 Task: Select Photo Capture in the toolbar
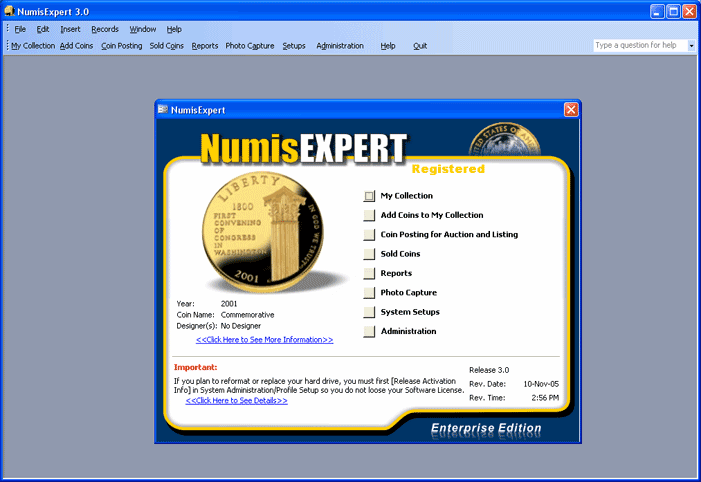[x=249, y=46]
